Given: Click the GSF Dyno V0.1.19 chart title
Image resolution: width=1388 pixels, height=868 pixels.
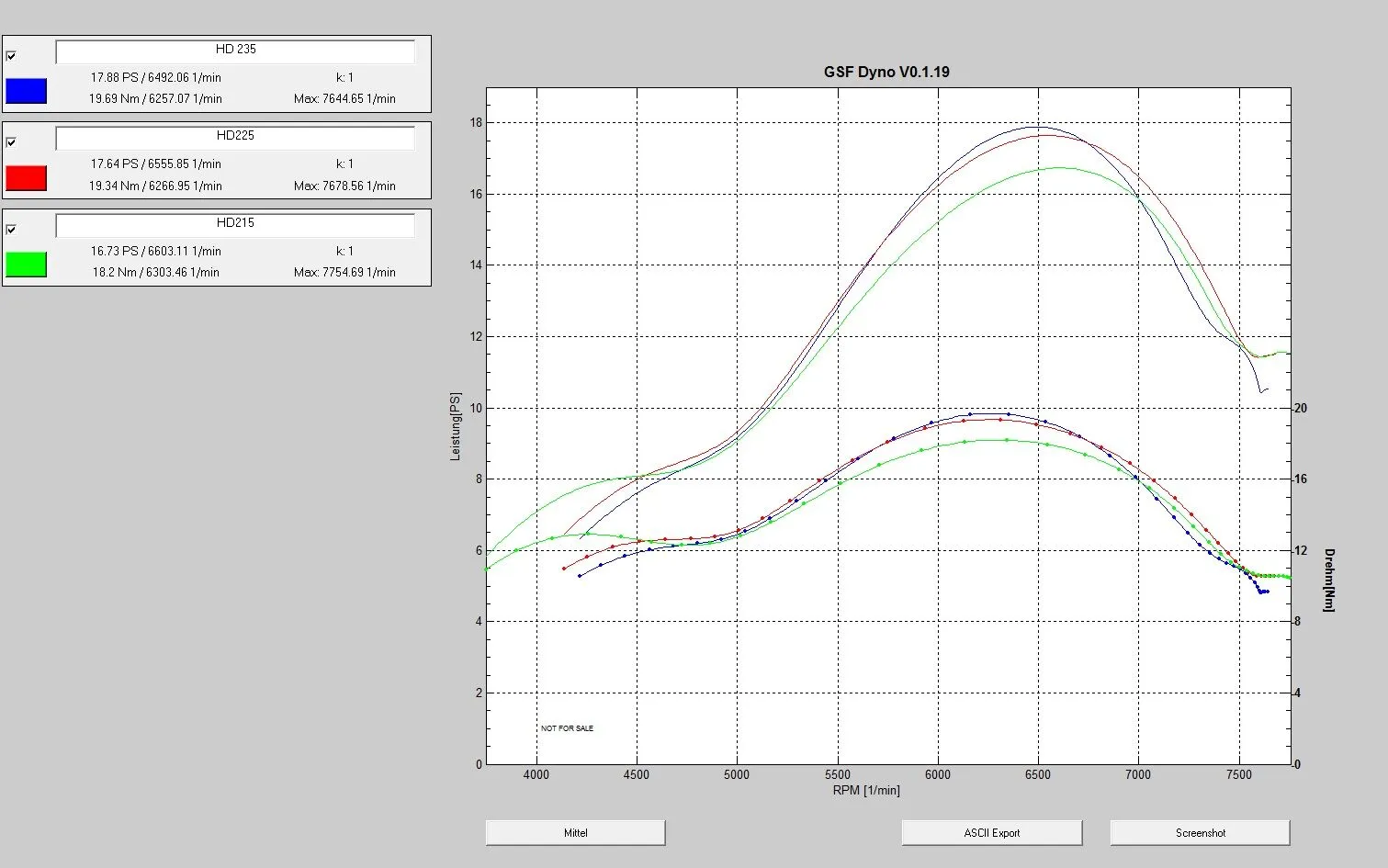Looking at the screenshot, I should [x=886, y=72].
